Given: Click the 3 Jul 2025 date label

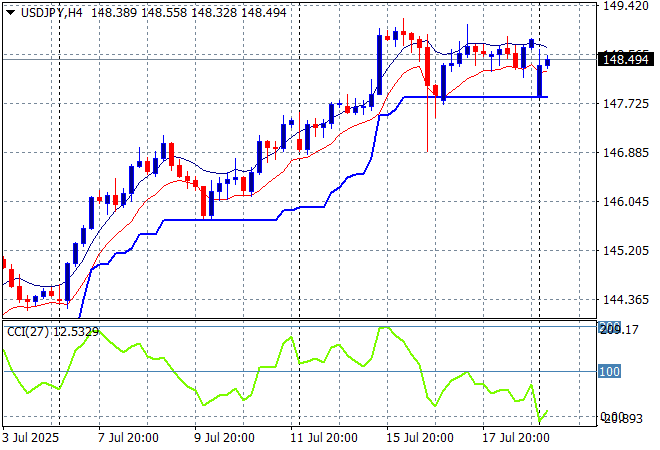Looking at the screenshot, I should 32,438.
